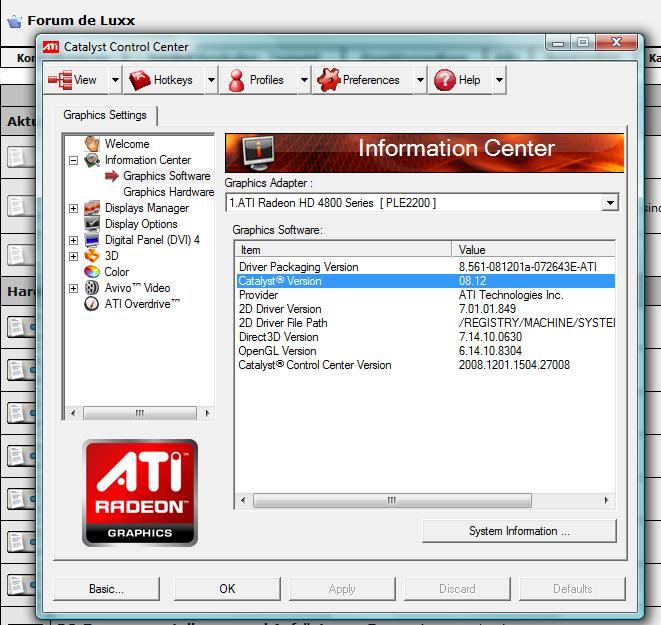The width and height of the screenshot is (661, 625).
Task: Click the Color wheel icon
Action: pos(92,272)
